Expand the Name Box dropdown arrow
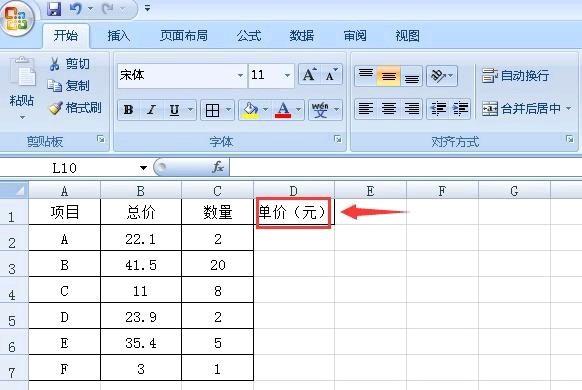Screen dimensions: 582x390 point(143,168)
